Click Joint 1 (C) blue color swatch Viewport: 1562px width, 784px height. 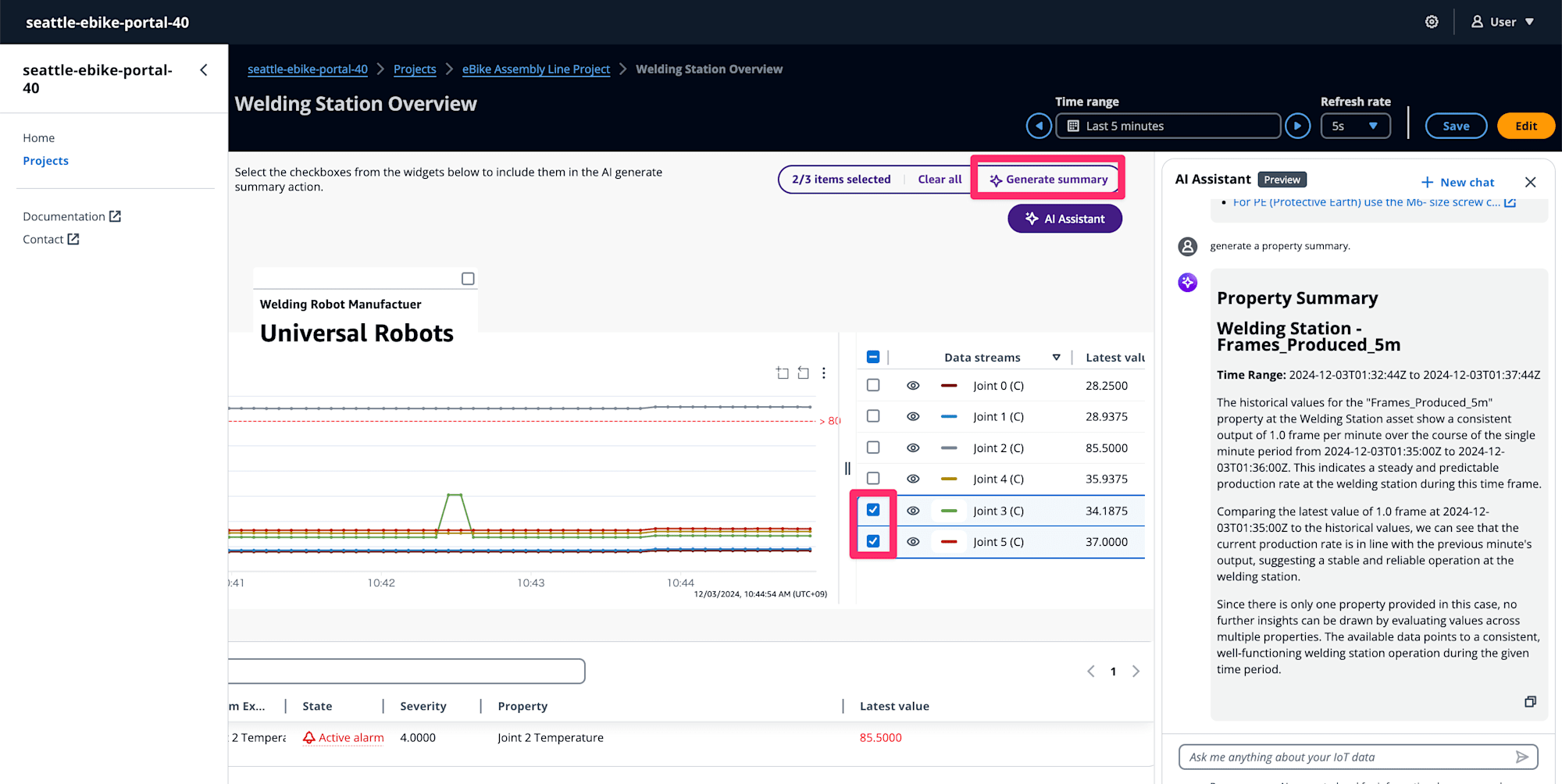click(949, 417)
